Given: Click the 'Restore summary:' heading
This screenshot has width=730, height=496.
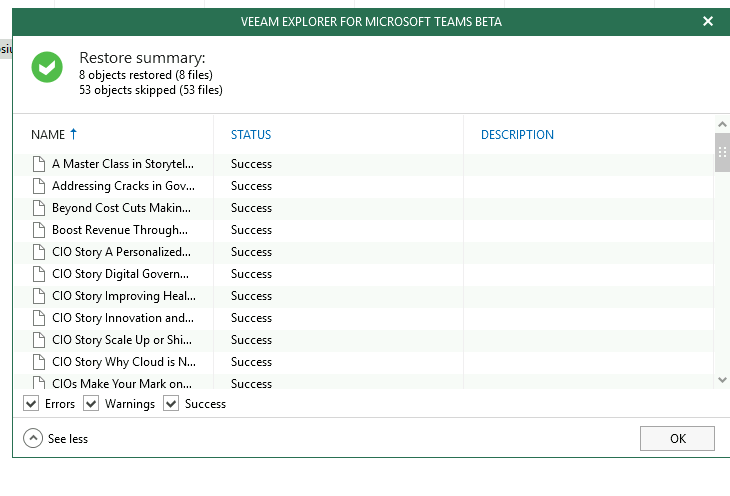Looking at the screenshot, I should 142,58.
